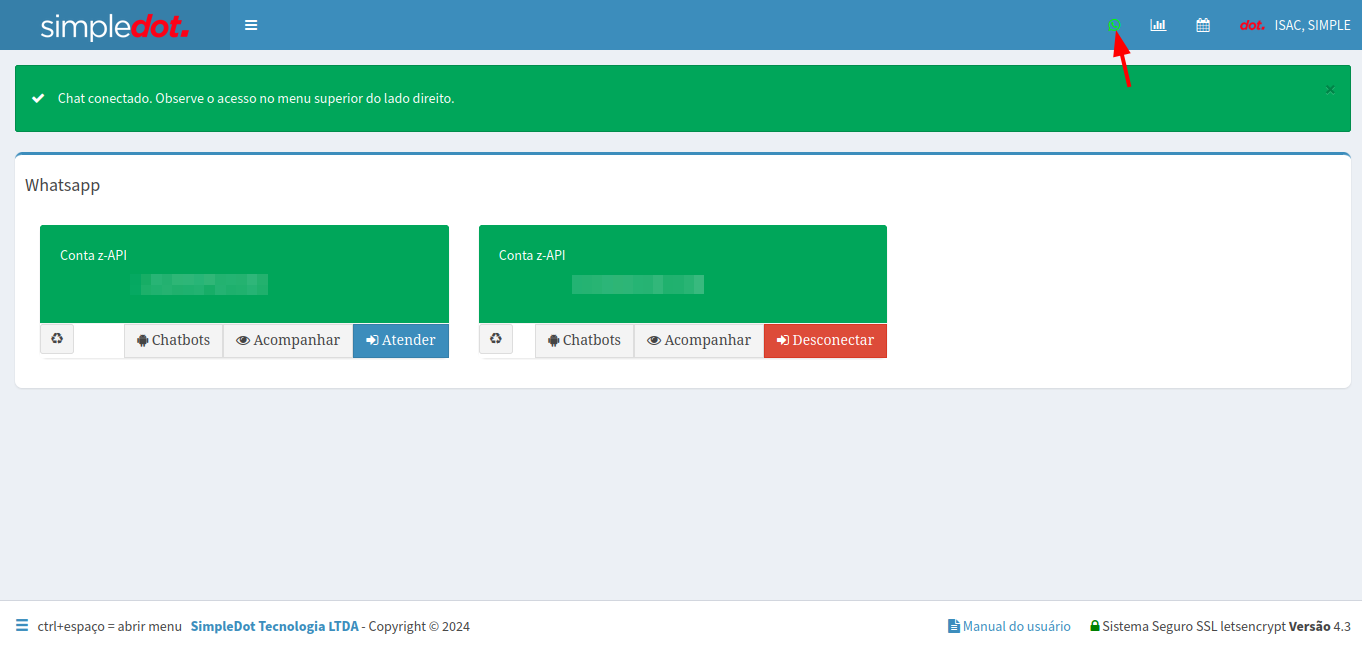Toggle the sidebar with the header hamburger icon
Screen dimensions: 1362x649
(x=251, y=25)
